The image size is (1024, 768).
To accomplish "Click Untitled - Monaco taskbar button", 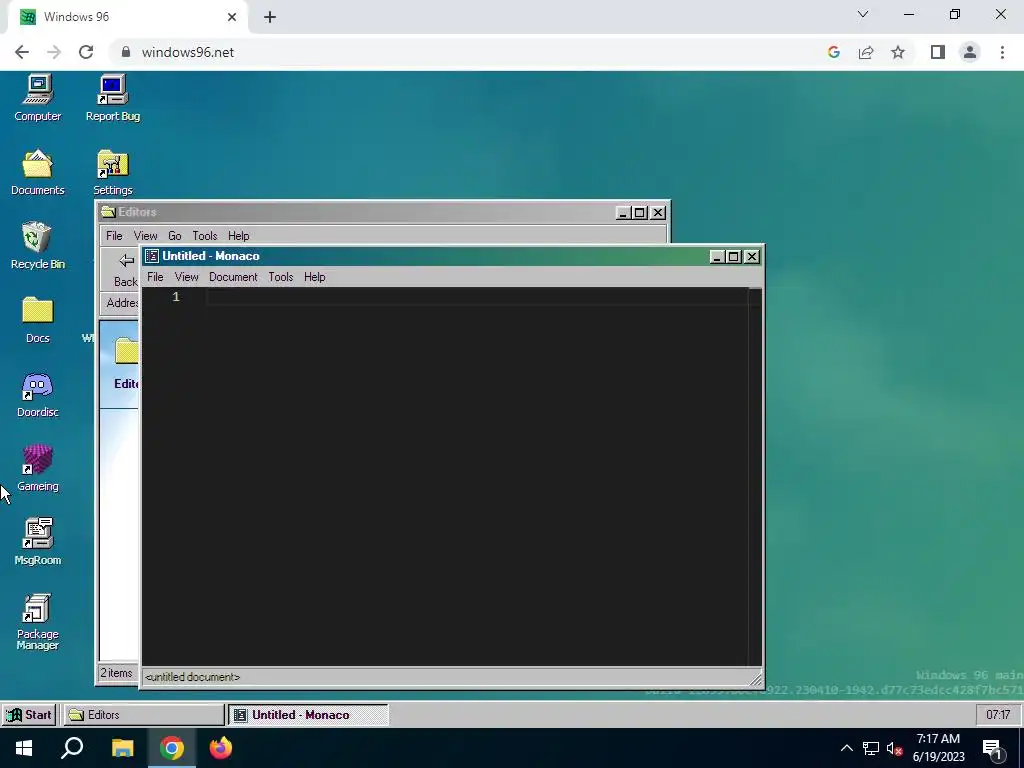I will (x=308, y=714).
